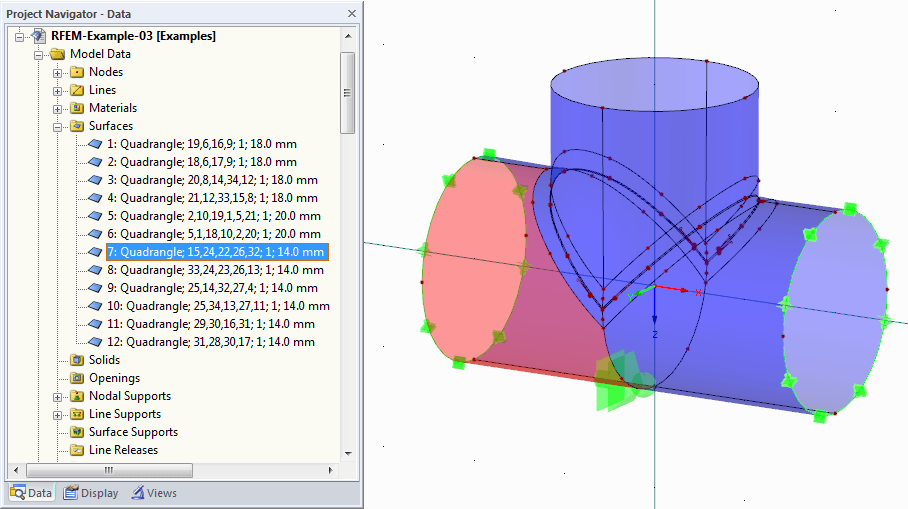Click surface icon beside 10: Quadrangle; 25,34,13,27,11
The height and width of the screenshot is (509, 908).
96,306
